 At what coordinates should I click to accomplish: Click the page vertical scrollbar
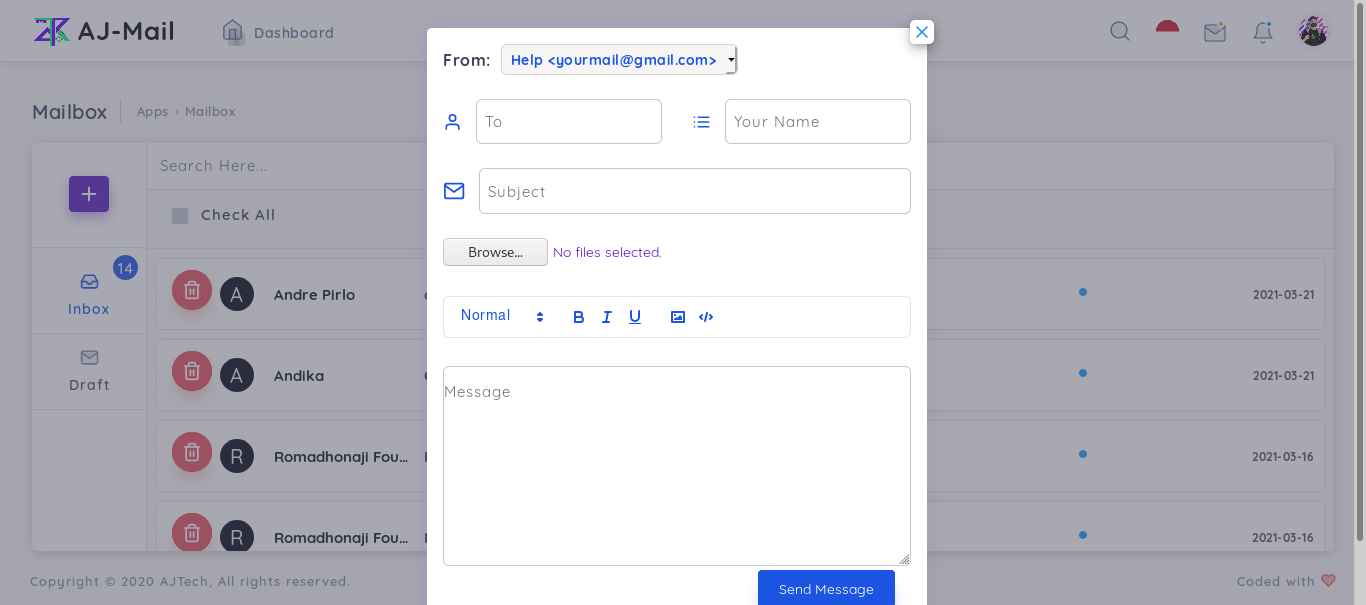coord(1360,271)
